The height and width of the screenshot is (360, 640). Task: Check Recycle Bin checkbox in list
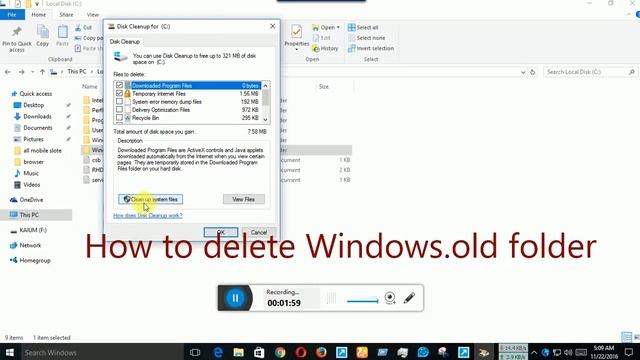tap(119, 118)
